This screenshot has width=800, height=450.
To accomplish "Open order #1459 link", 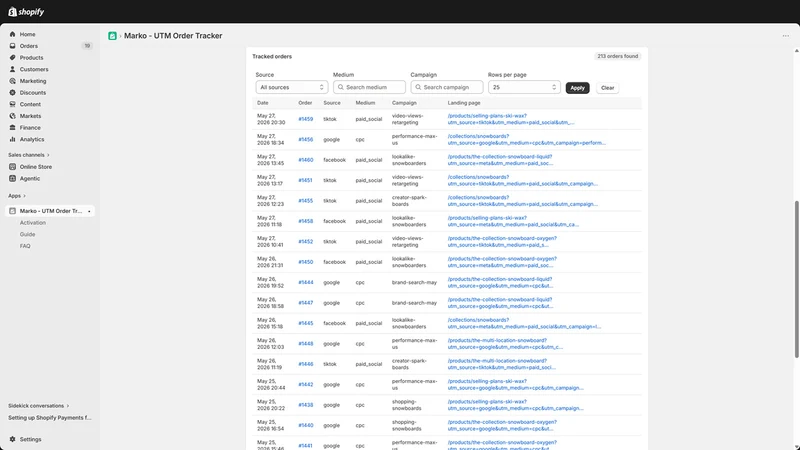I will coord(306,119).
